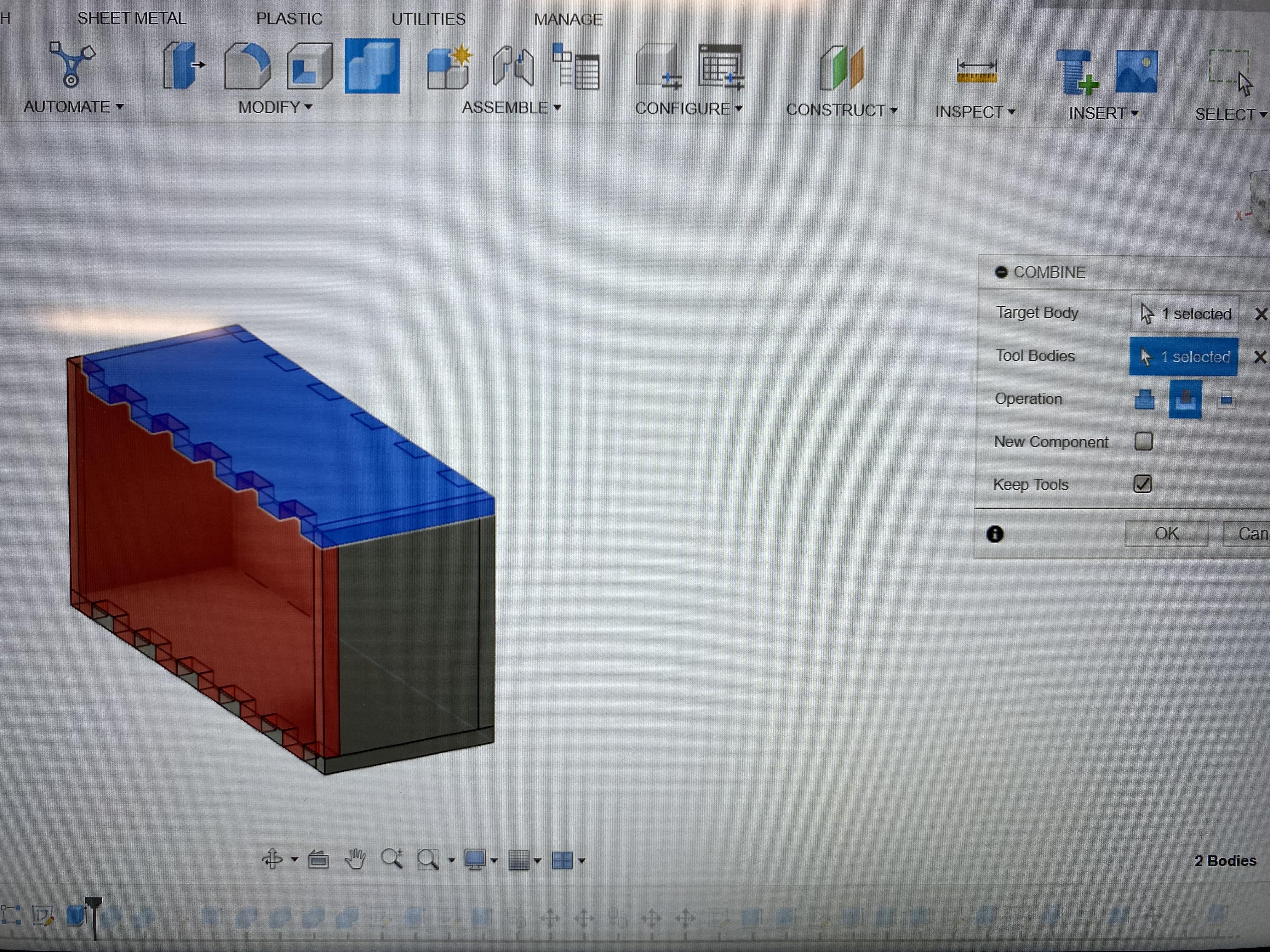Click the Configure model icon

tap(659, 67)
